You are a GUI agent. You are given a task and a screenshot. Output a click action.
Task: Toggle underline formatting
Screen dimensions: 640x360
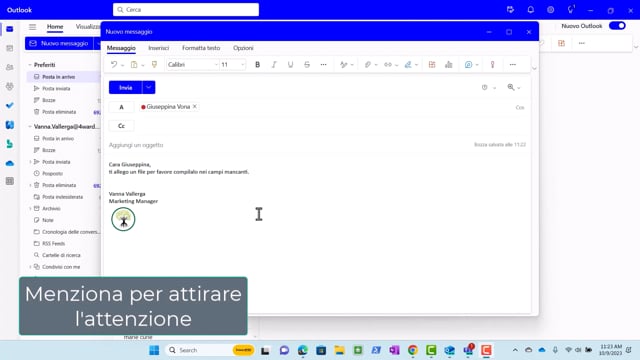coord(290,64)
